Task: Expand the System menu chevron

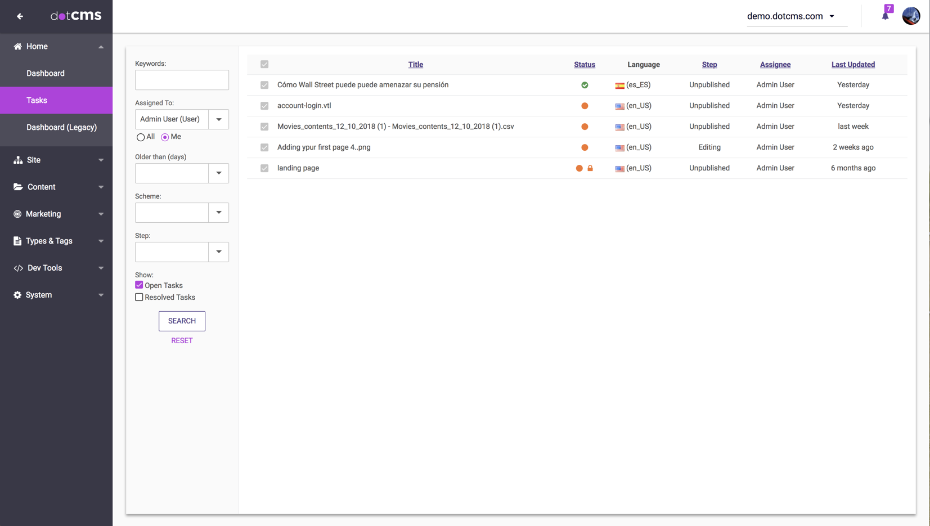Action: pyautogui.click(x=101, y=295)
